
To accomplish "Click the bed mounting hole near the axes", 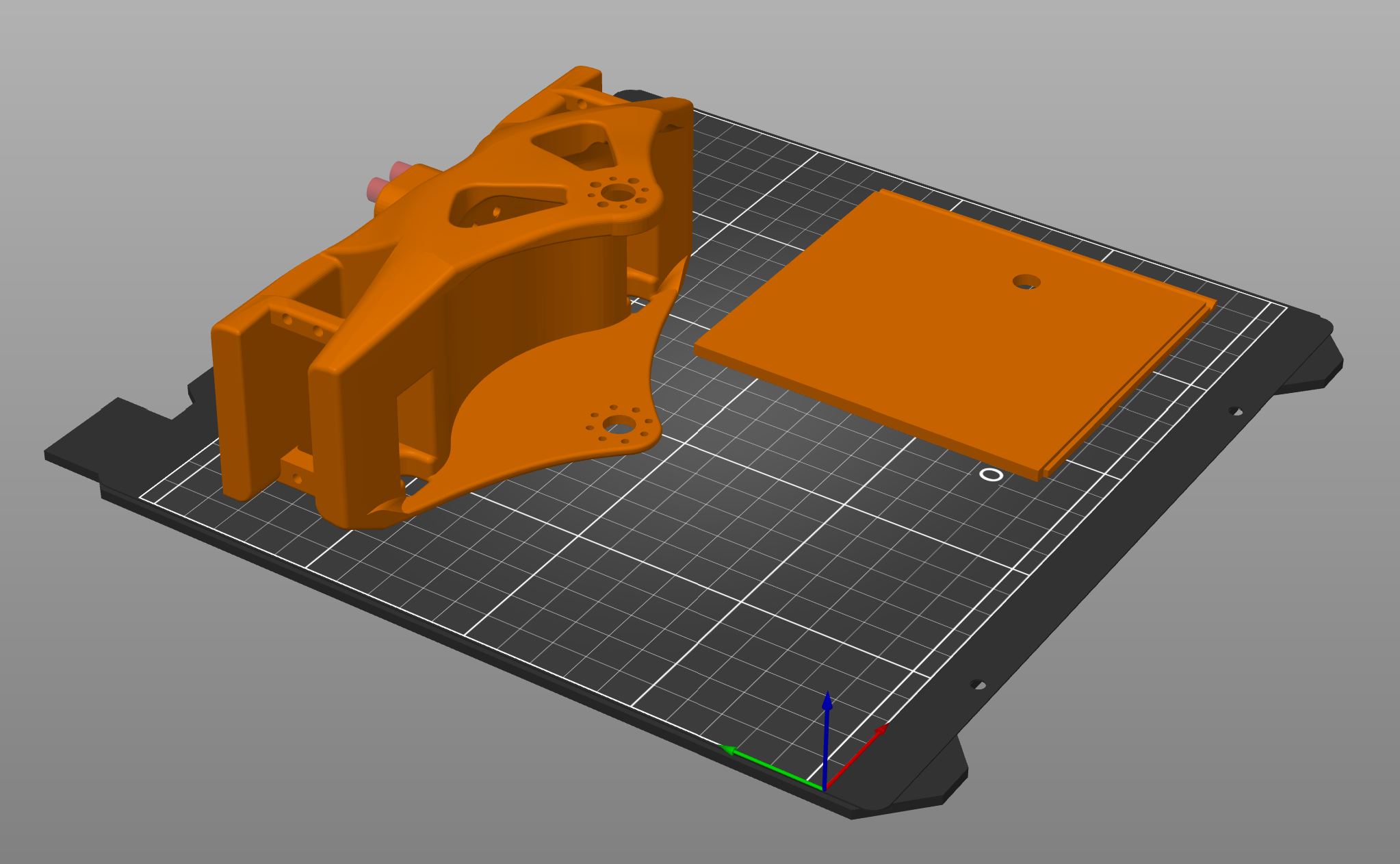I will tap(978, 685).
